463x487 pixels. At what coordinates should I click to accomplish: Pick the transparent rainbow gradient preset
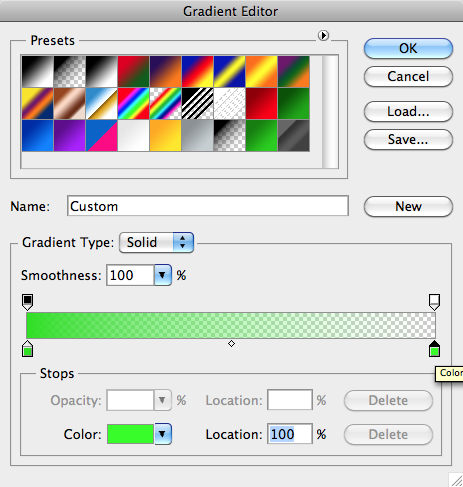coord(165,103)
